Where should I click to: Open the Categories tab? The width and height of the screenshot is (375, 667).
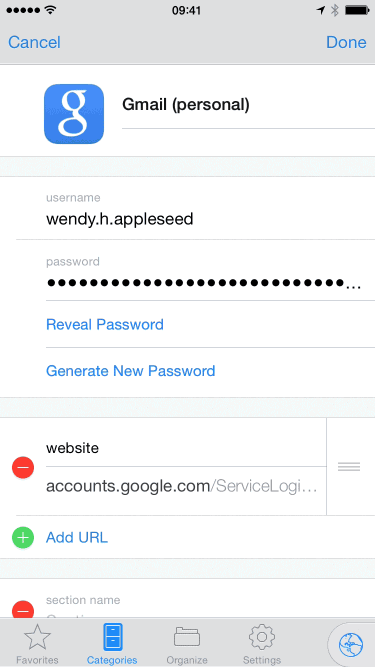112,644
